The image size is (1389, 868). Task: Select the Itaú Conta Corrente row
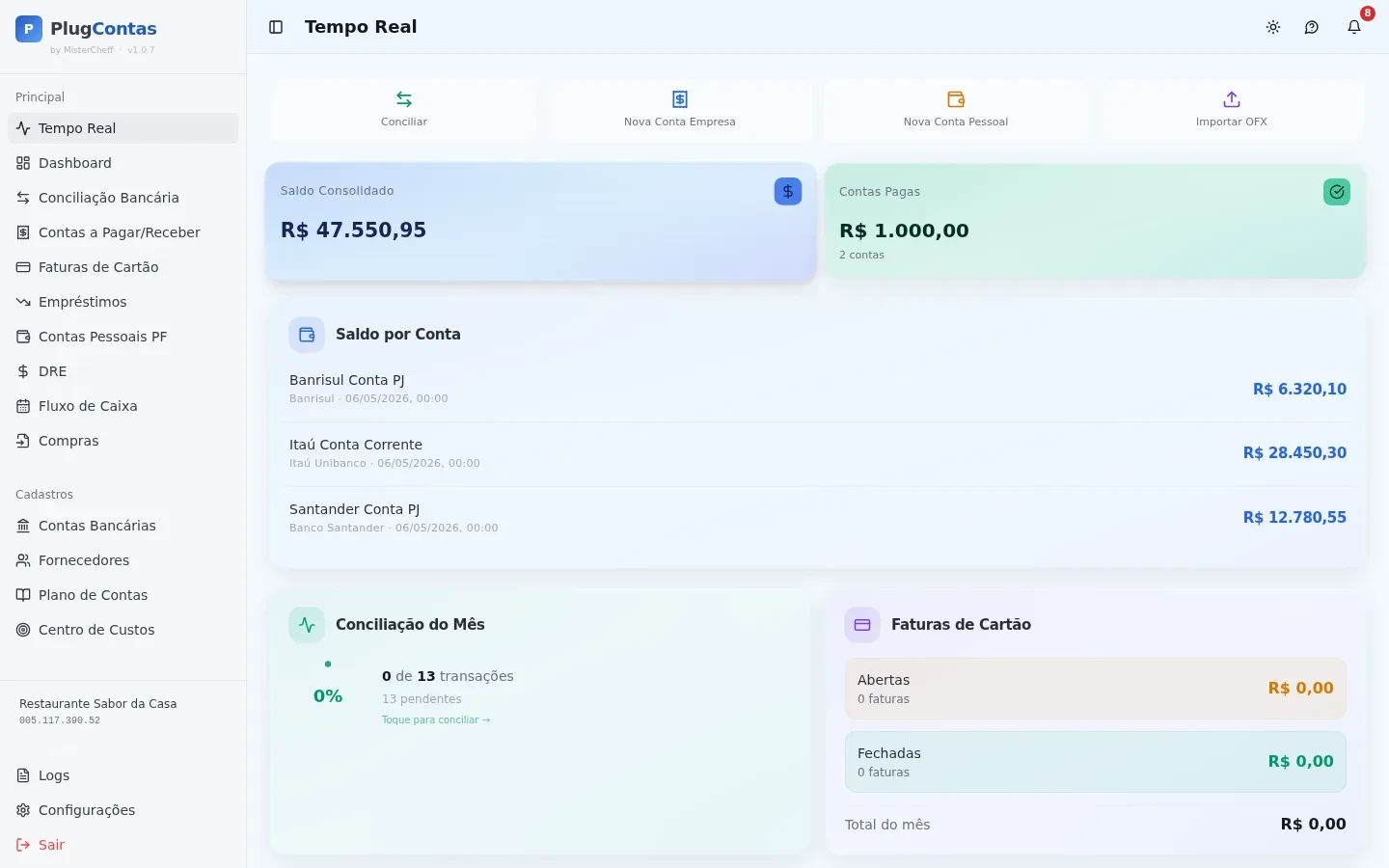pyautogui.click(x=818, y=453)
